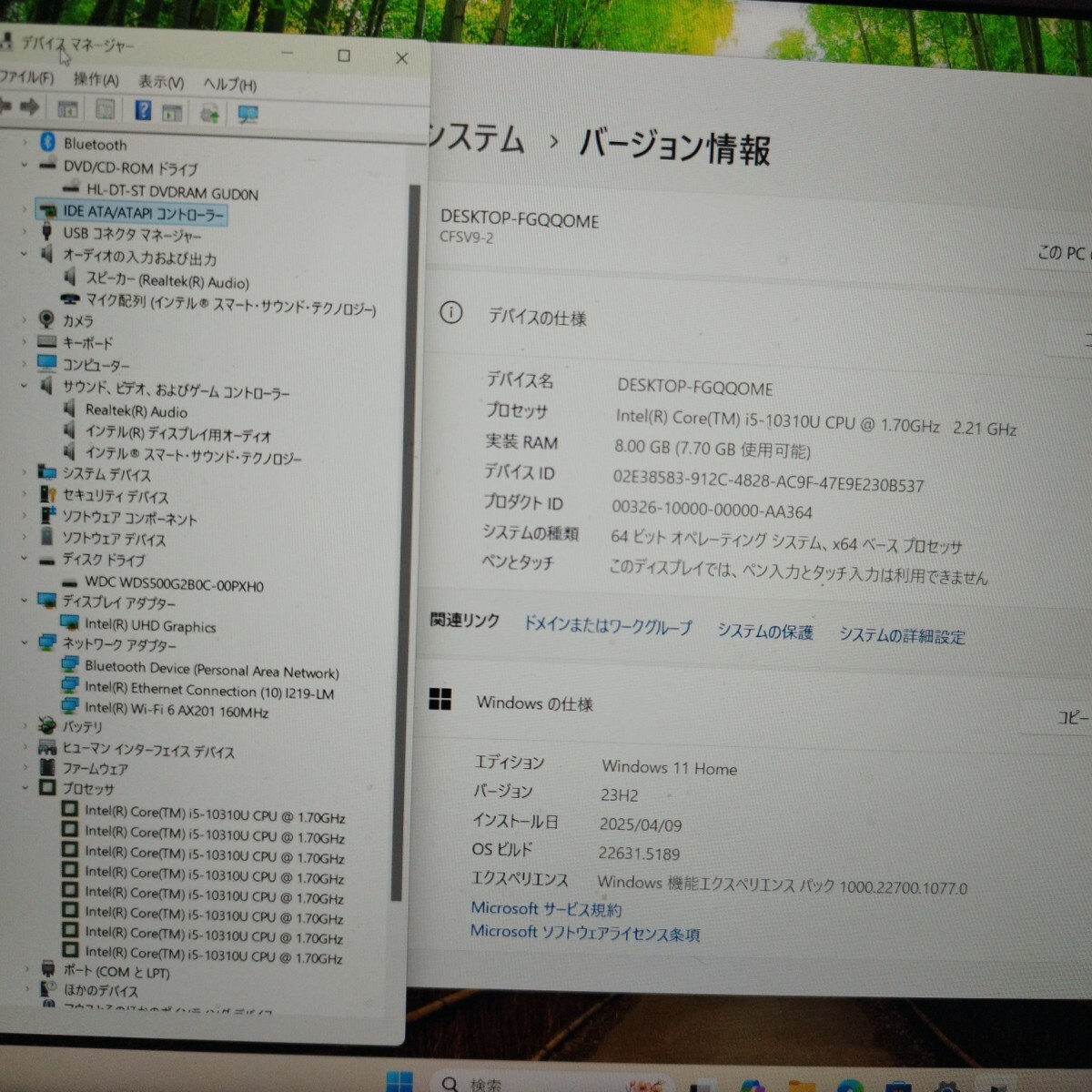The height and width of the screenshot is (1092, 1092).
Task: Click the Properties toolbar icon in Device Manager
Action: pos(106,109)
